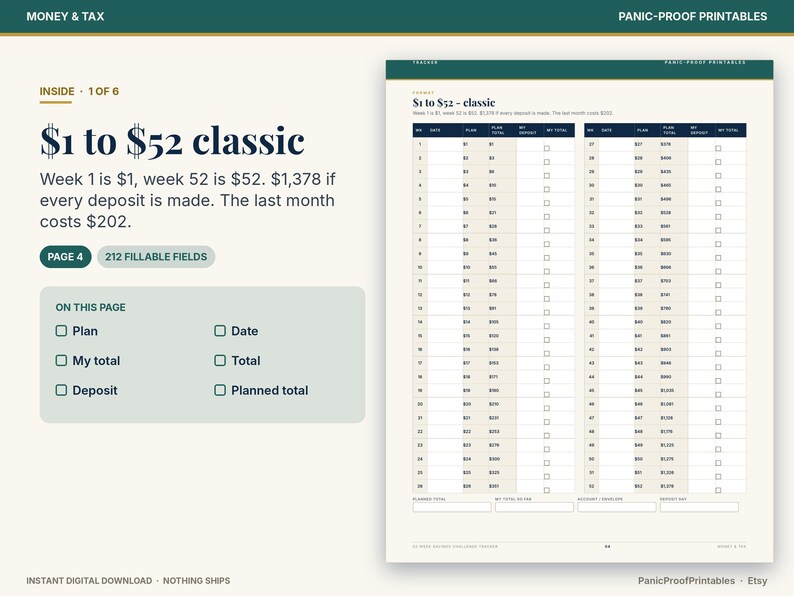The height and width of the screenshot is (596, 794).
Task: Check off week 30 in the tracker
Action: coord(718,189)
